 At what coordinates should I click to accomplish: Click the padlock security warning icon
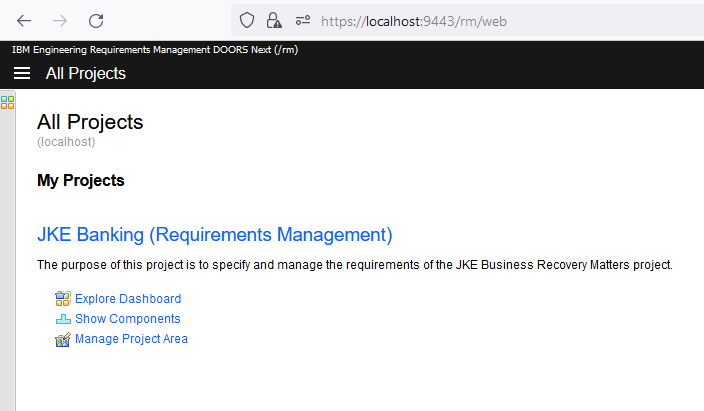pos(274,21)
